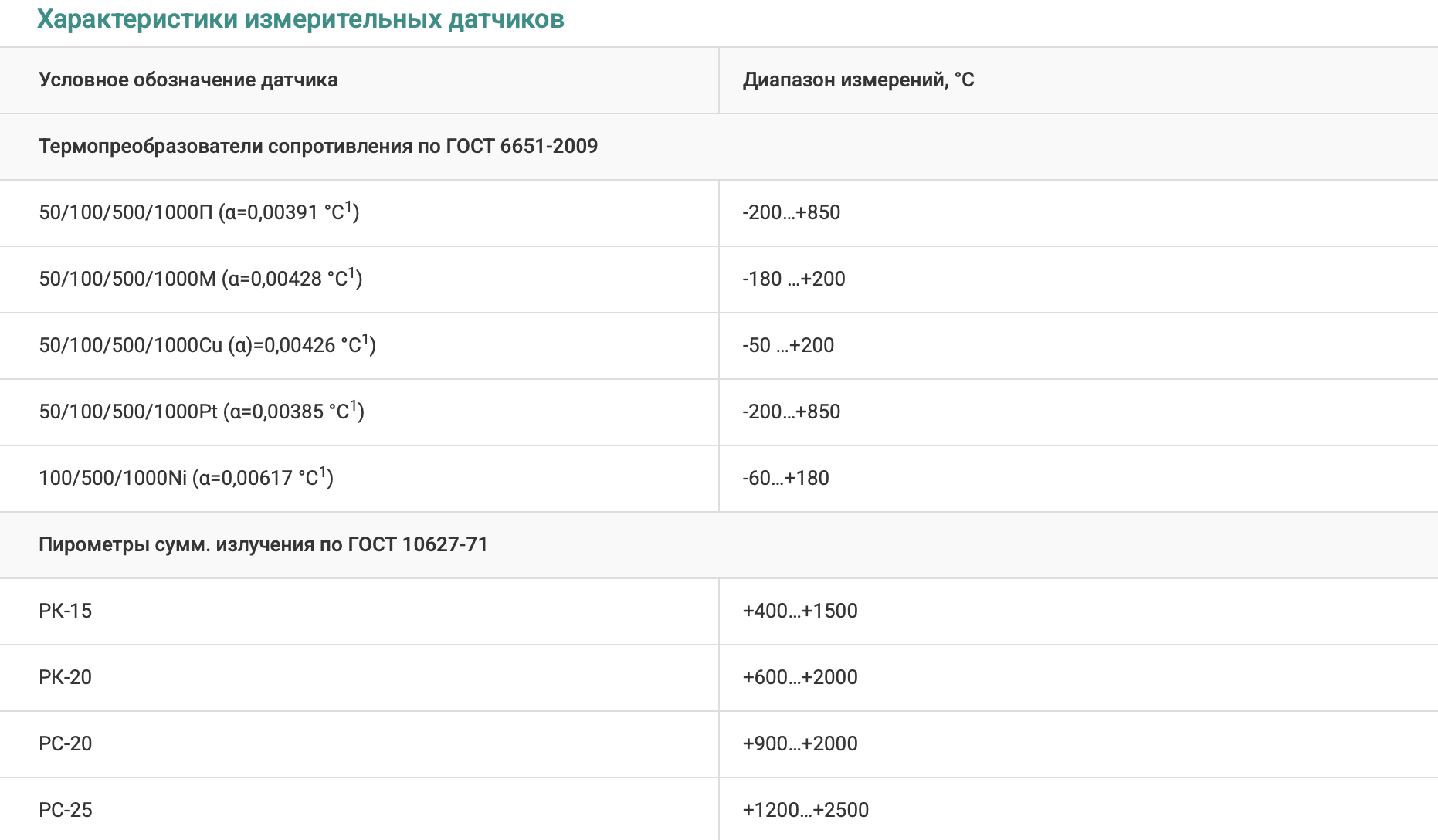
Task: Click the РК-20 pyrometer cell
Action: pyautogui.click(x=66, y=677)
